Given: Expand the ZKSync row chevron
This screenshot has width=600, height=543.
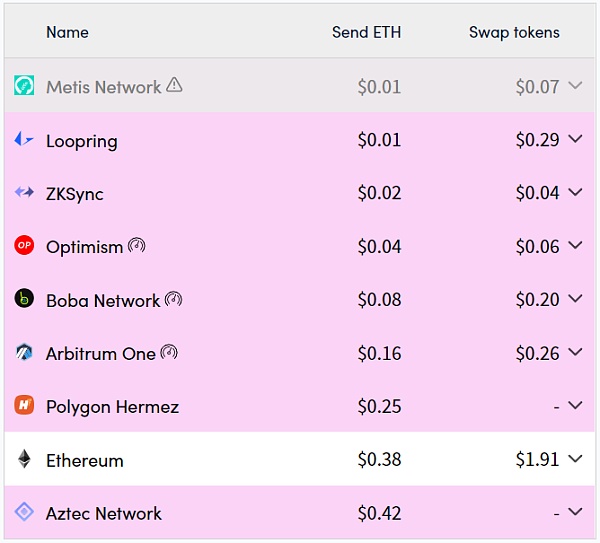Looking at the screenshot, I should (574, 193).
